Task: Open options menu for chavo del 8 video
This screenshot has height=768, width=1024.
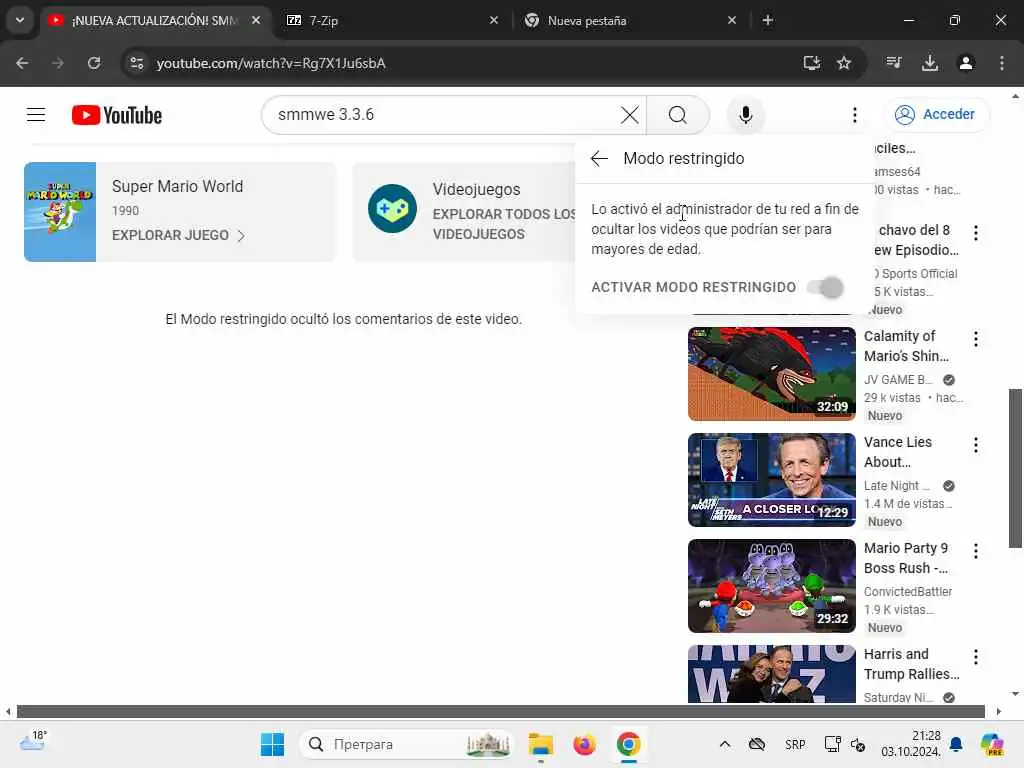Action: 976,233
